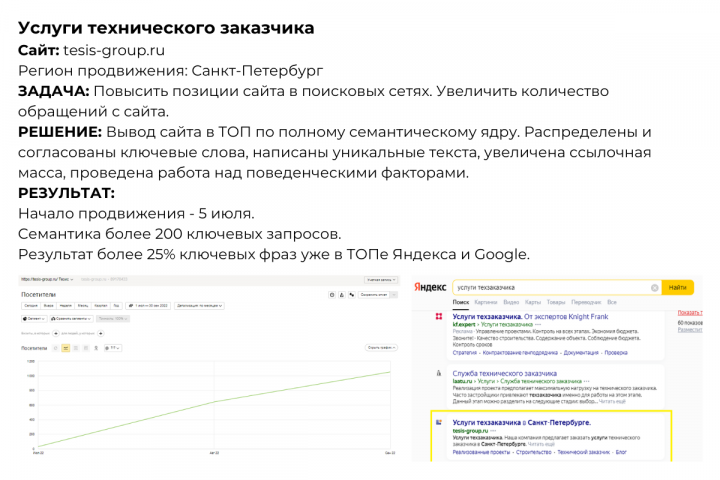Open Услуги техзаказчика в Санкт-Петербурге result
Screen dimensions: 720x480
[x=521, y=423]
